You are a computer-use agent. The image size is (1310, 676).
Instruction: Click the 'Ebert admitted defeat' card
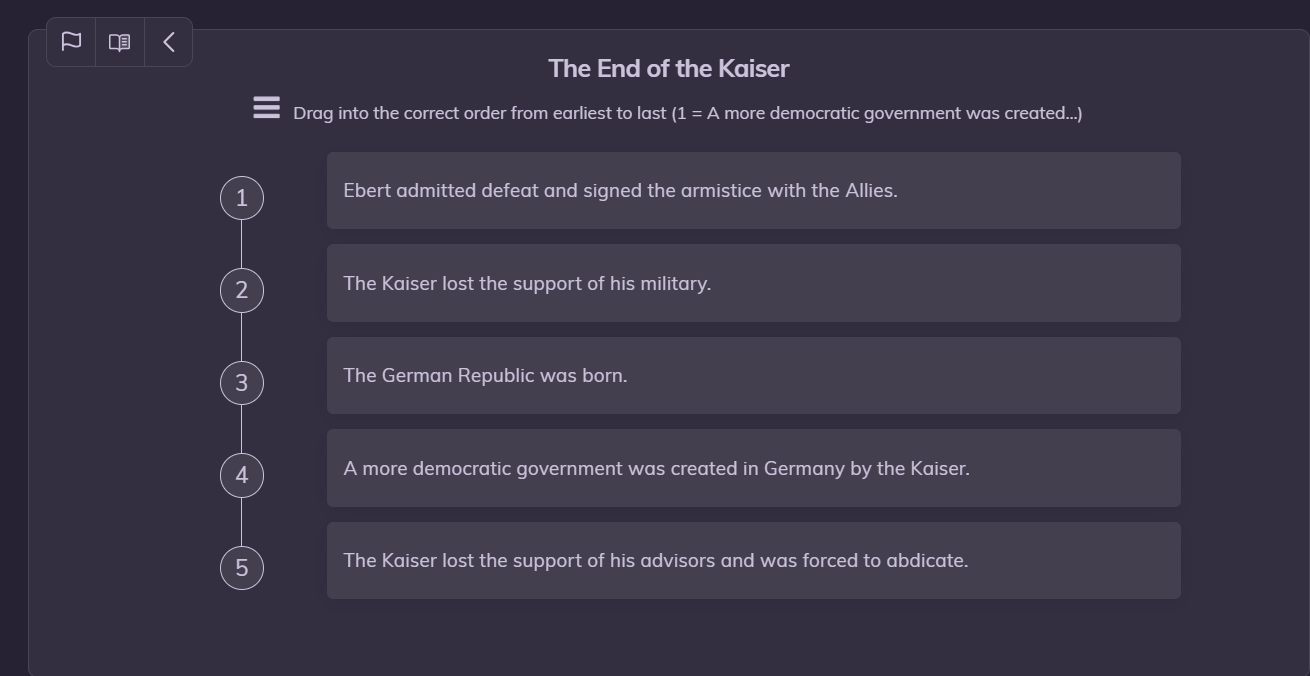753,191
